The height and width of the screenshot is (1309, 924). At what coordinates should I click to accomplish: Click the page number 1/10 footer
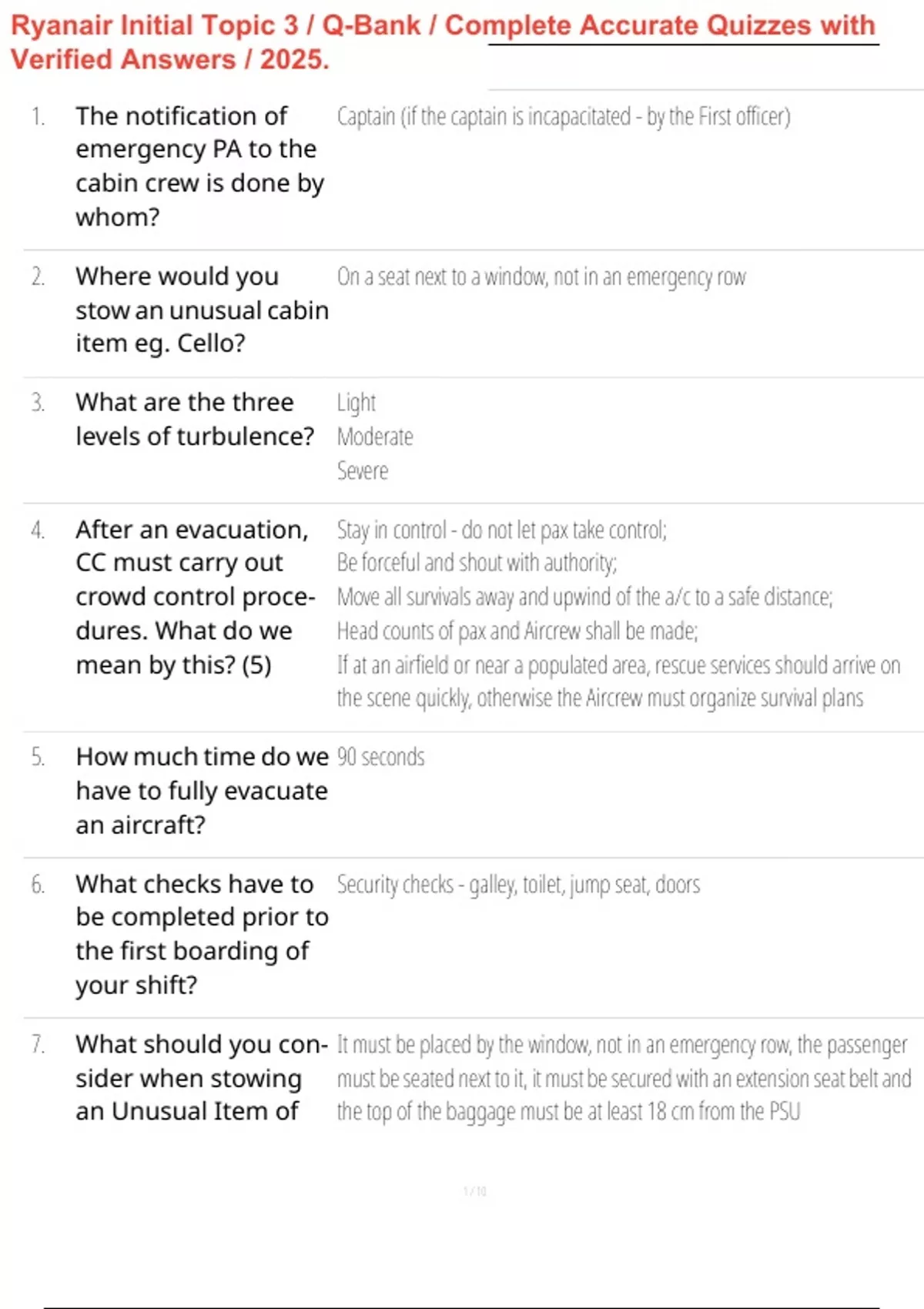coord(475,1191)
